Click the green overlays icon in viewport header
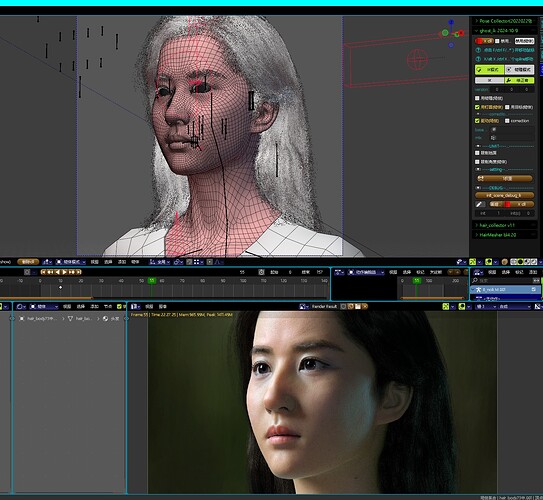Screen dimensions: 543x500 pos(489,262)
